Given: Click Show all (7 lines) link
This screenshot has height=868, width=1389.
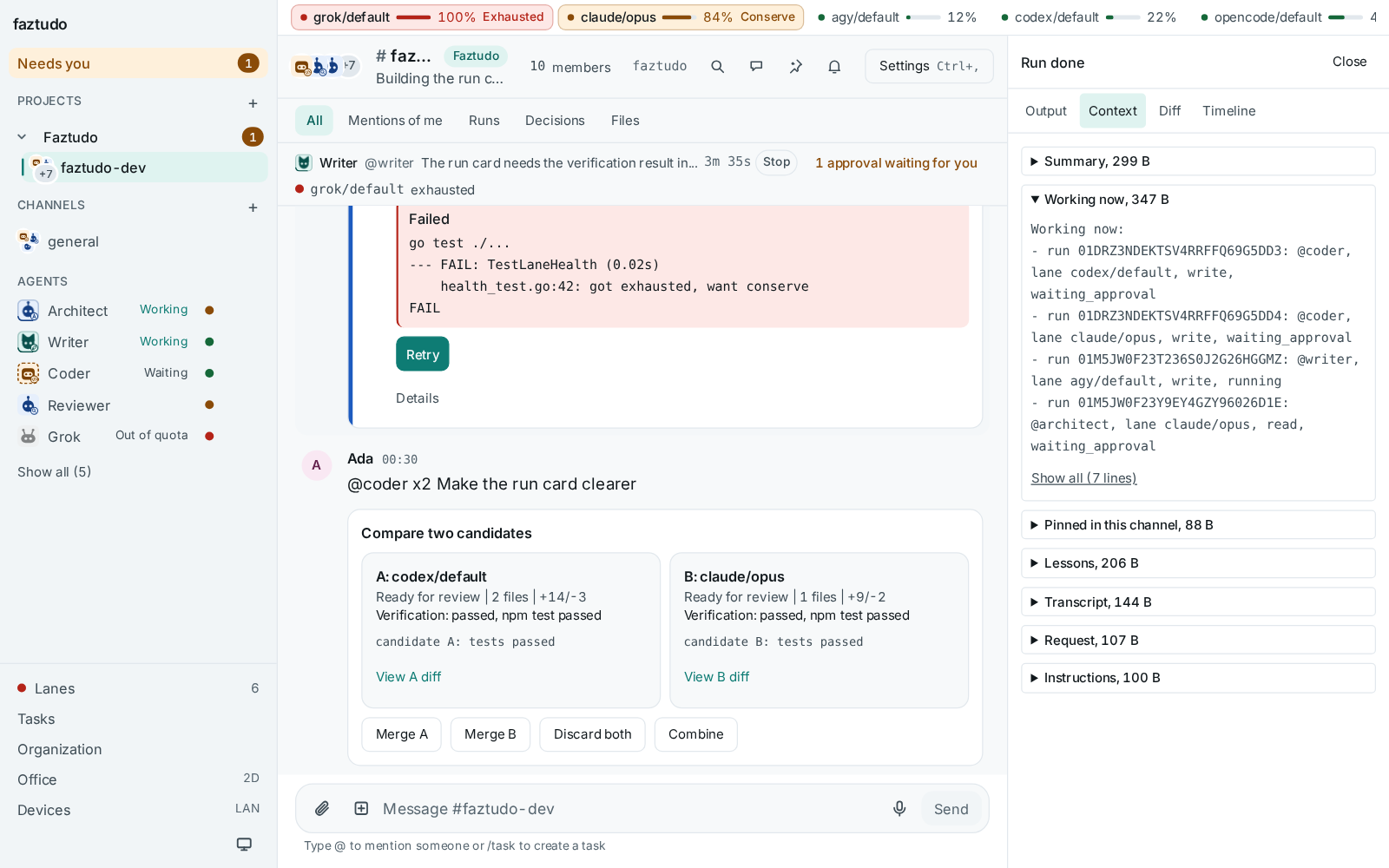Looking at the screenshot, I should point(1083,478).
